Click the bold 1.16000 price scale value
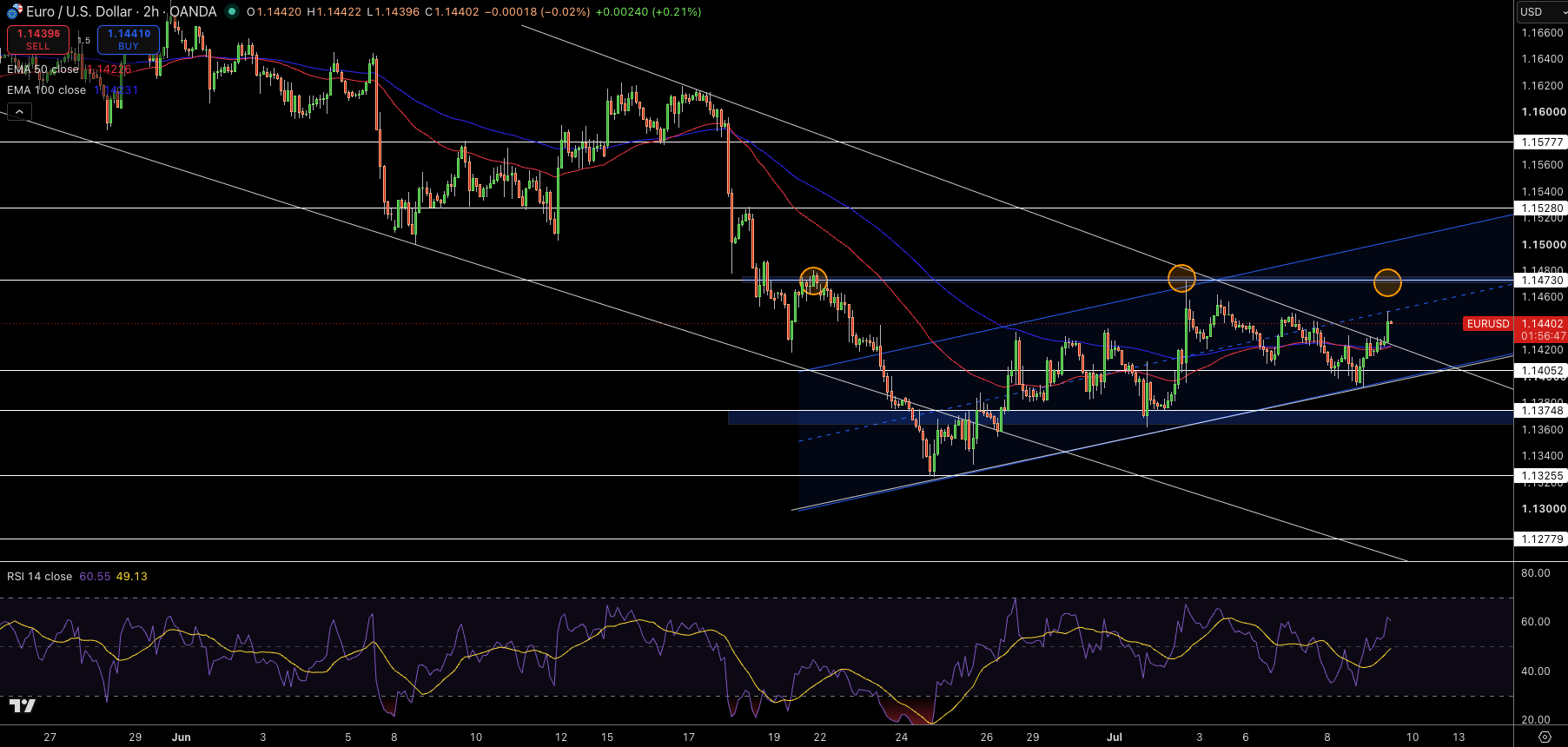Viewport: 1568px width, 747px height. (1543, 111)
